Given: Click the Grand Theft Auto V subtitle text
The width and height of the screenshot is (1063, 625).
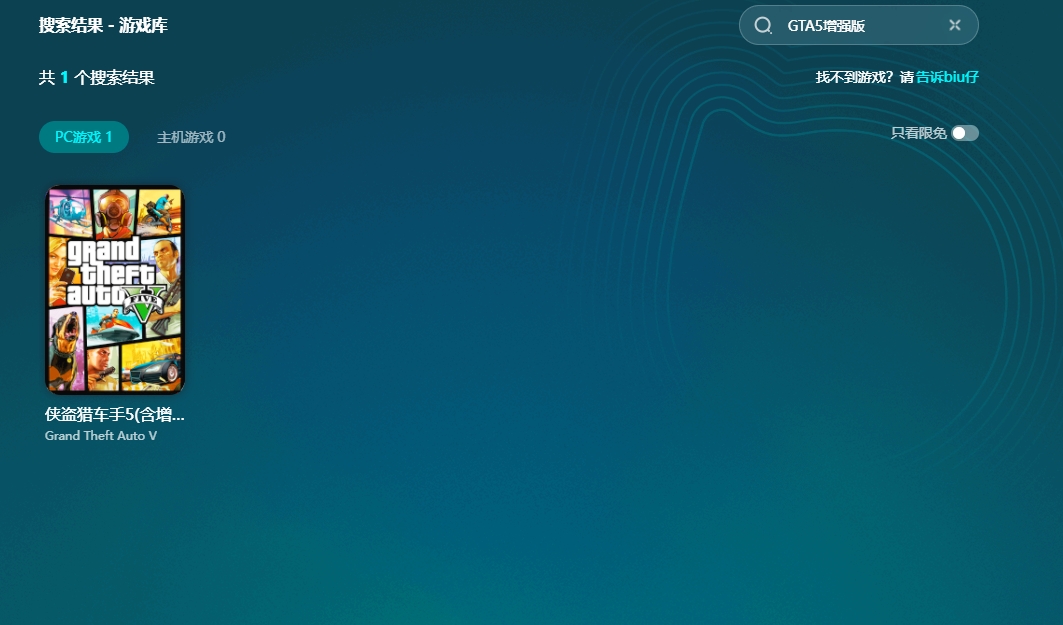Looking at the screenshot, I should coord(100,436).
